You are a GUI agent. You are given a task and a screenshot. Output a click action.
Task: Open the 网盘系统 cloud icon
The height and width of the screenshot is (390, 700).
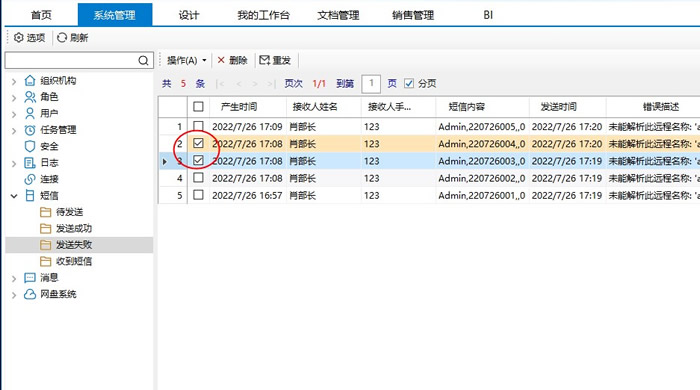click(x=30, y=294)
